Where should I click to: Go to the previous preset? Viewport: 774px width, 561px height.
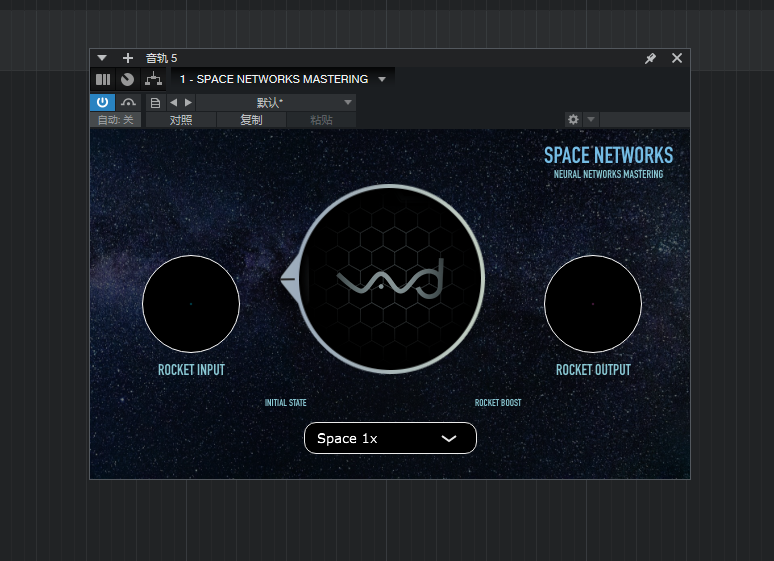tap(174, 103)
